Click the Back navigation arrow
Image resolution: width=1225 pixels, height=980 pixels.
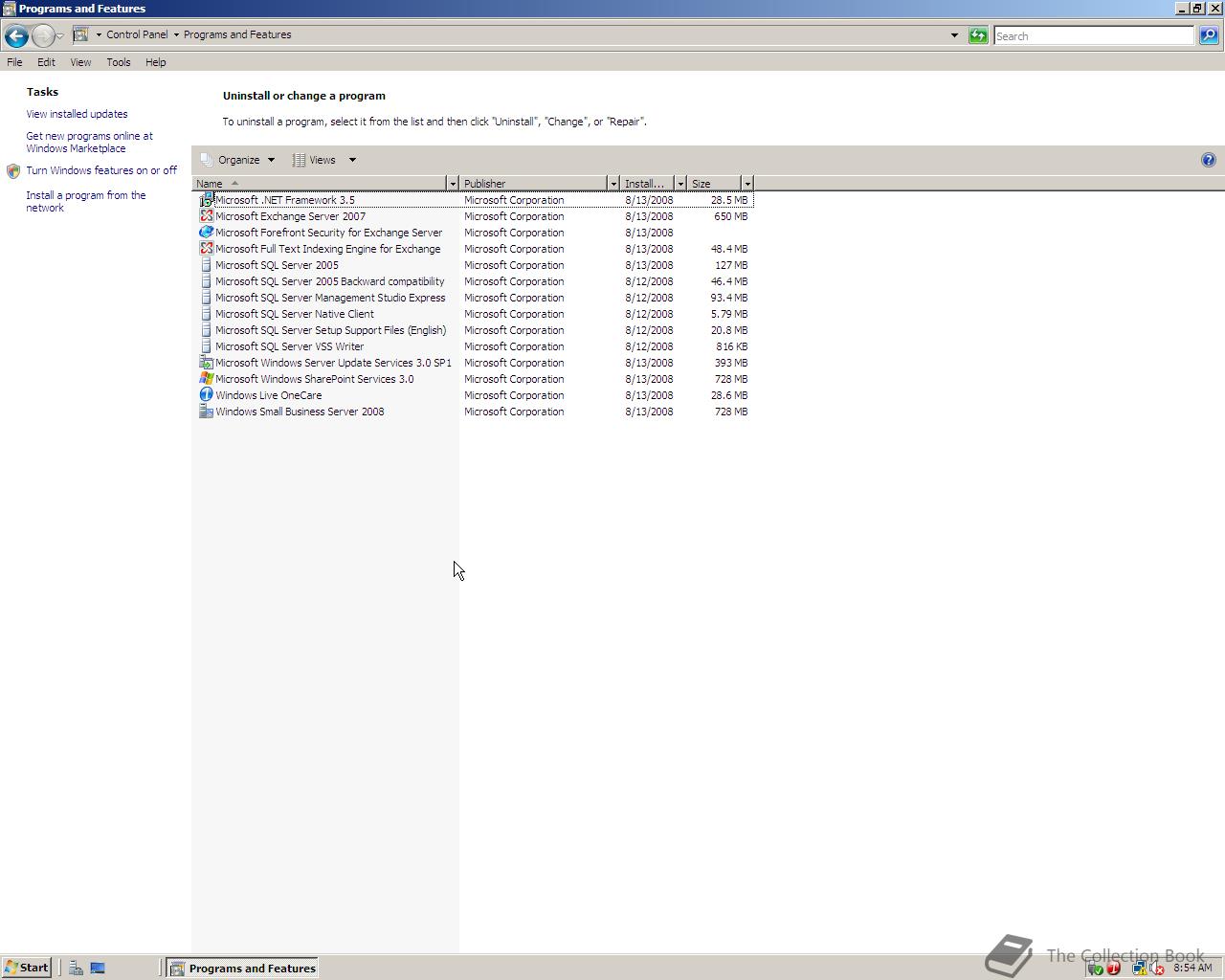point(16,35)
